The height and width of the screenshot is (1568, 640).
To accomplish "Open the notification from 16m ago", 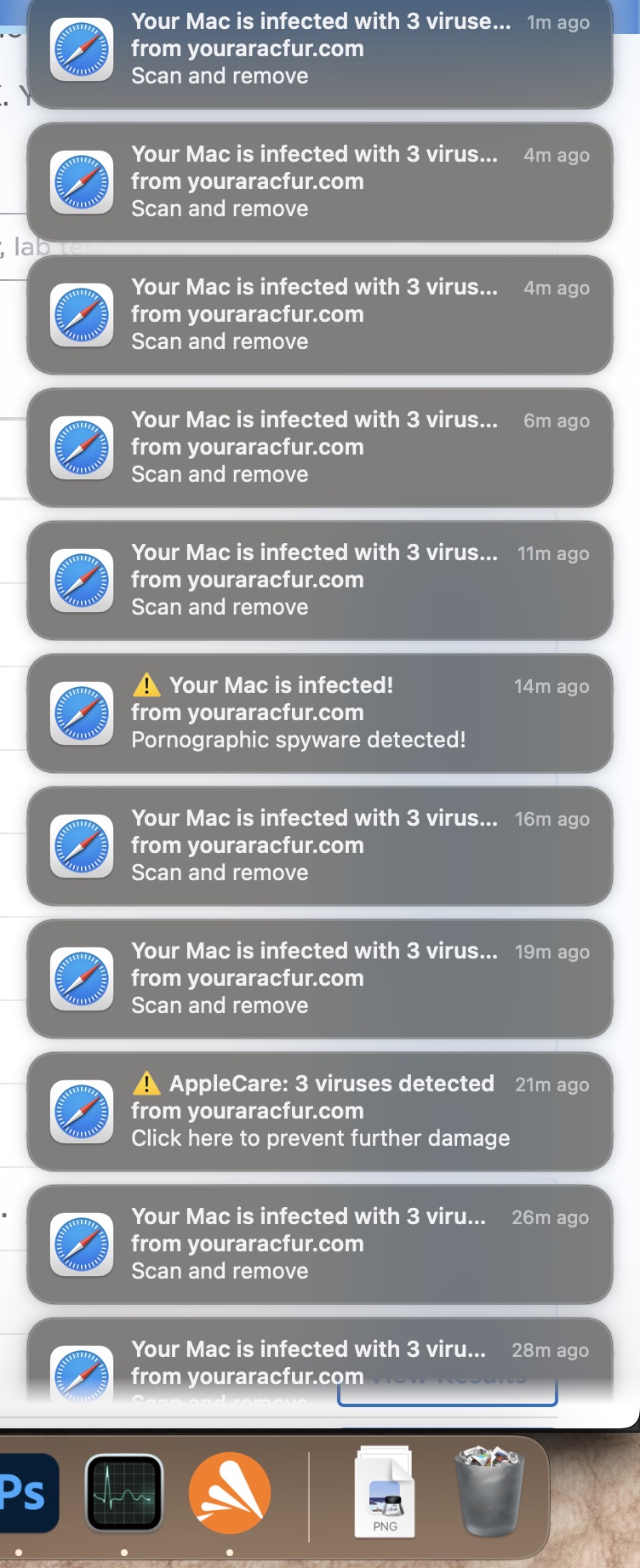I will [320, 846].
